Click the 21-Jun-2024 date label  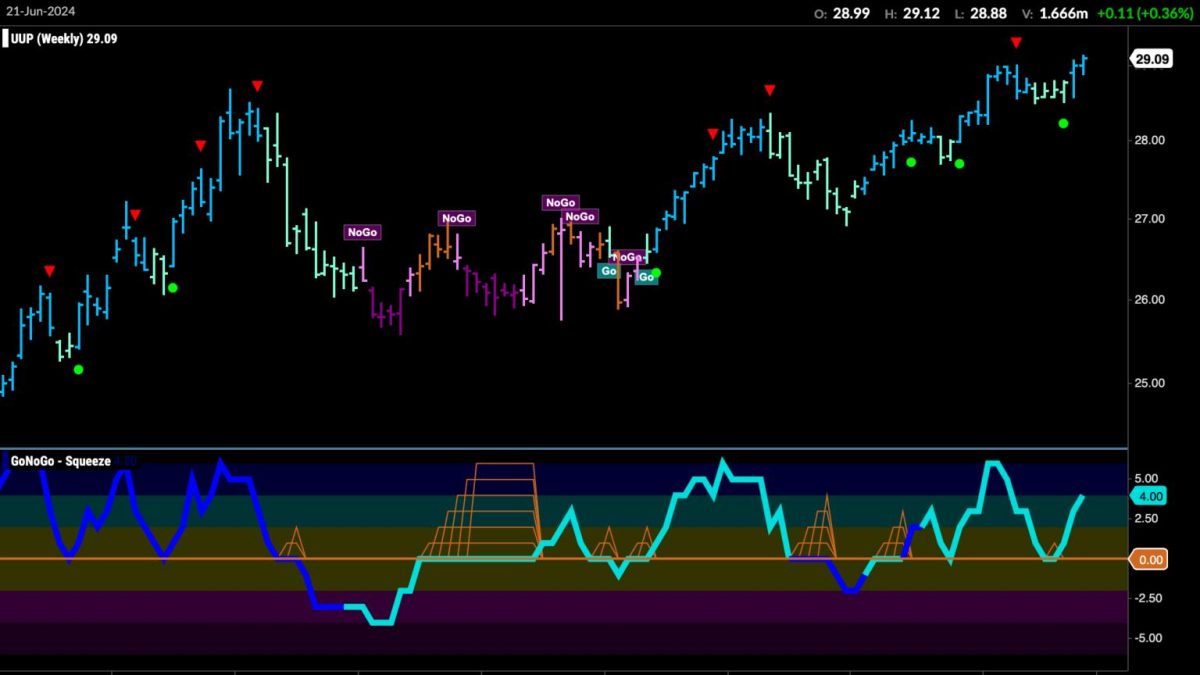click(42, 11)
